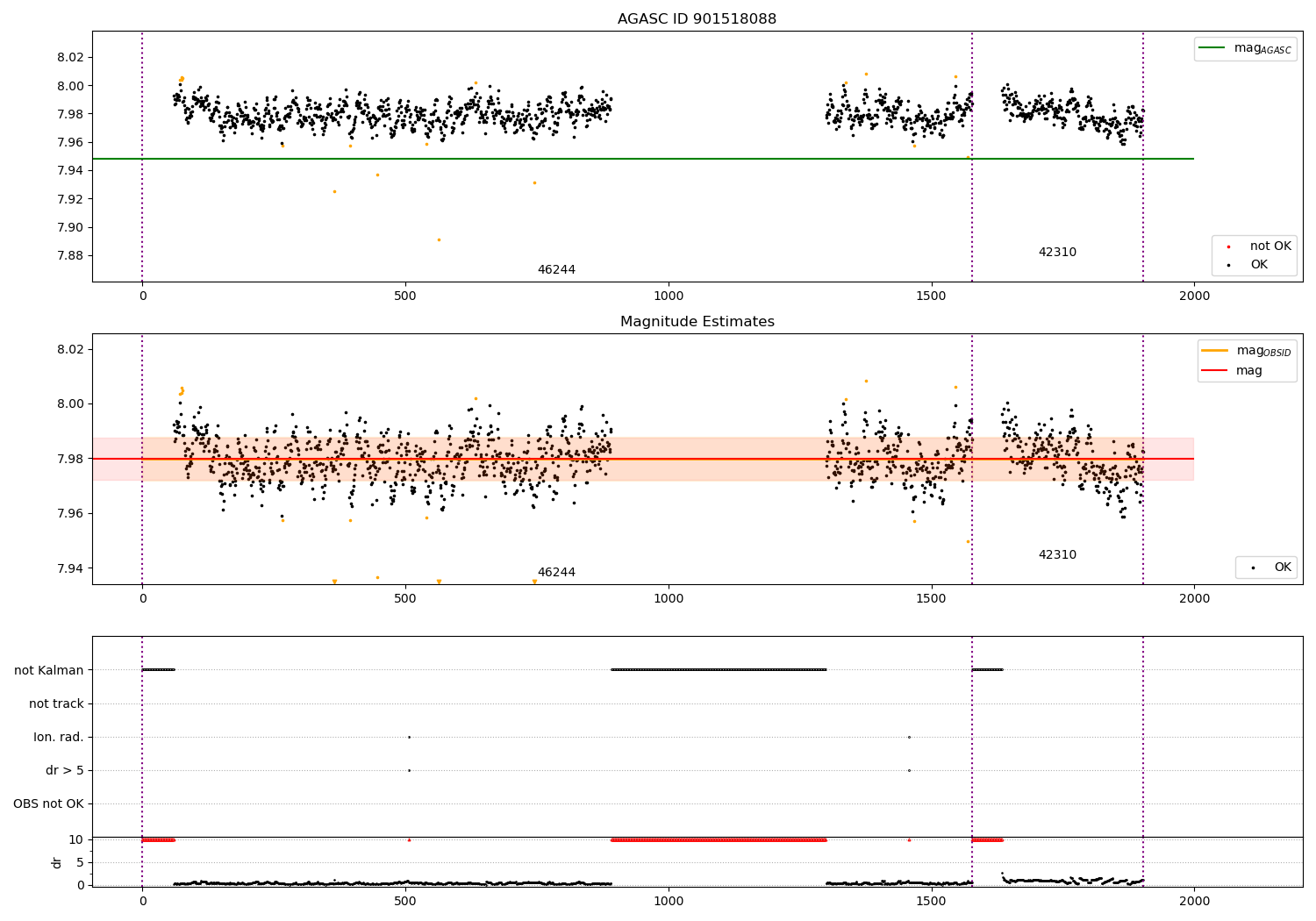The image size is (1316, 921).
Task: Click the red 'mag' legend line in middle plot
Action: 1215,370
